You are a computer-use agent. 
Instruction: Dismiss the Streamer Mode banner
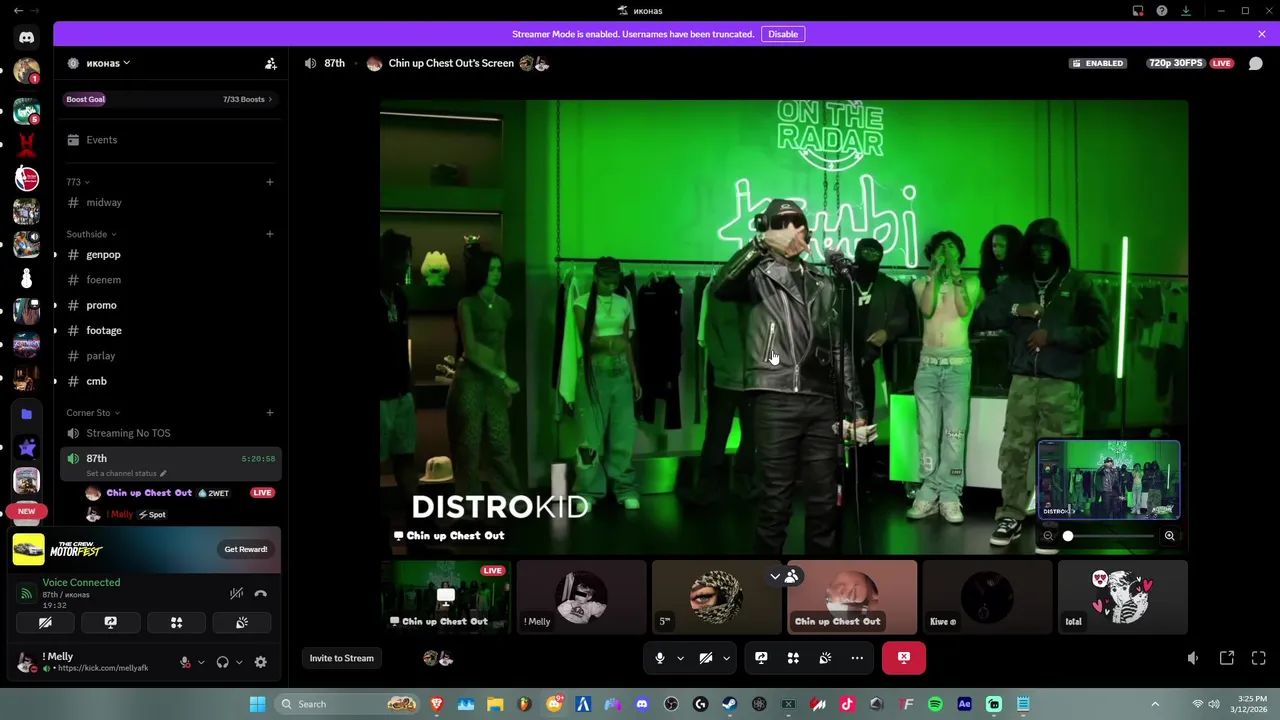point(1262,34)
